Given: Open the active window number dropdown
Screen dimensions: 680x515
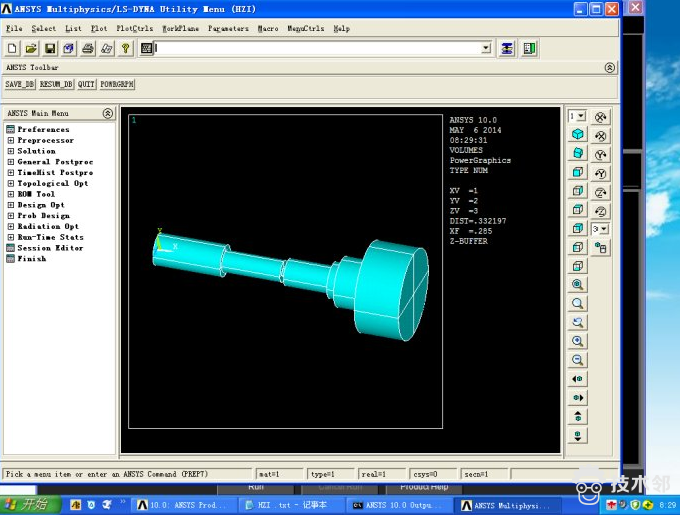Looking at the screenshot, I should pyautogui.click(x=577, y=116).
